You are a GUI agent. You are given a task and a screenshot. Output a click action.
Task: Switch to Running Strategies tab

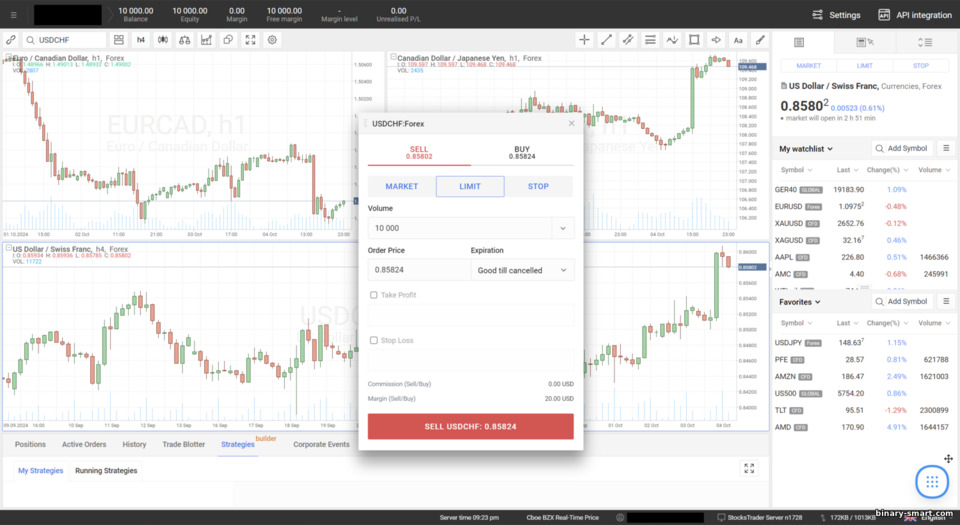point(106,471)
